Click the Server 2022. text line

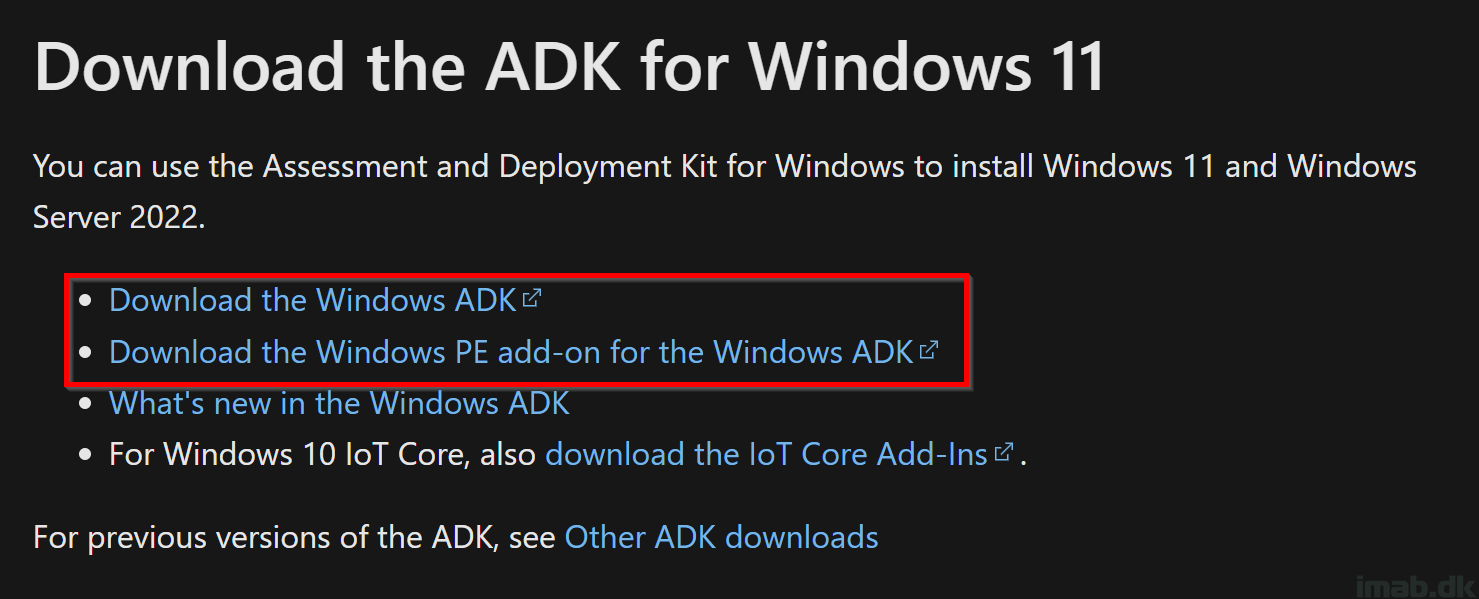point(119,217)
